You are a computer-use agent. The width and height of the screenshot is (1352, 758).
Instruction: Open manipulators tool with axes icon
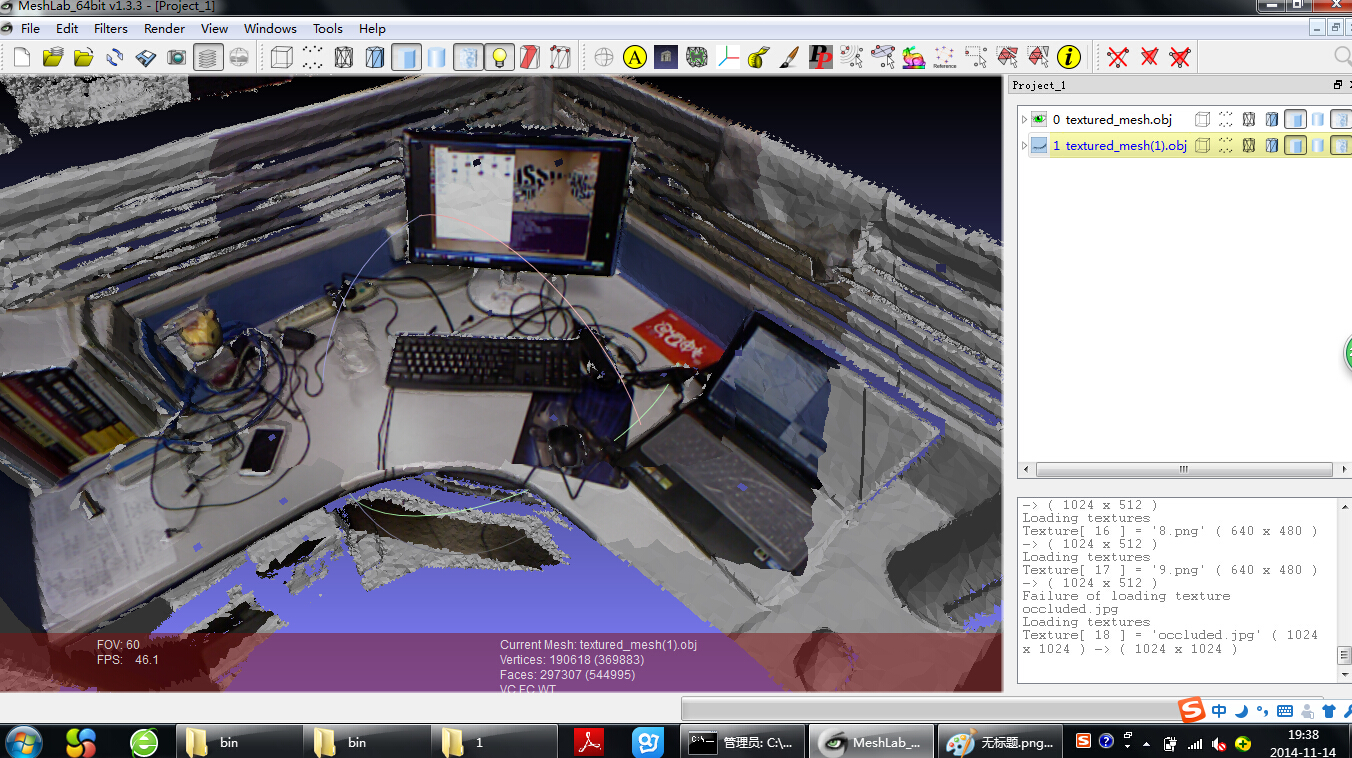[x=728, y=57]
